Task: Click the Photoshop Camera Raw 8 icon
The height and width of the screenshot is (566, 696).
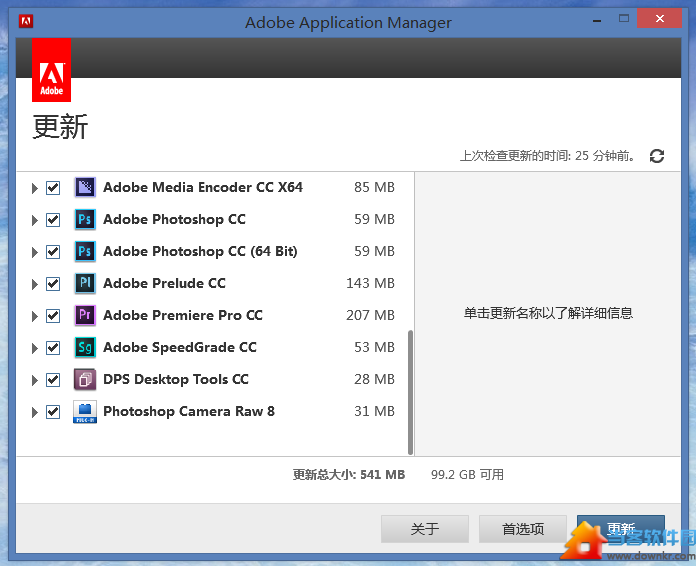Action: click(85, 411)
